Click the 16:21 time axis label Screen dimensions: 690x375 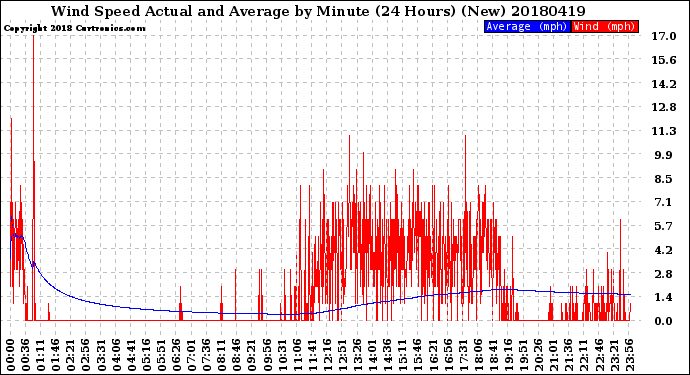pos(433,355)
